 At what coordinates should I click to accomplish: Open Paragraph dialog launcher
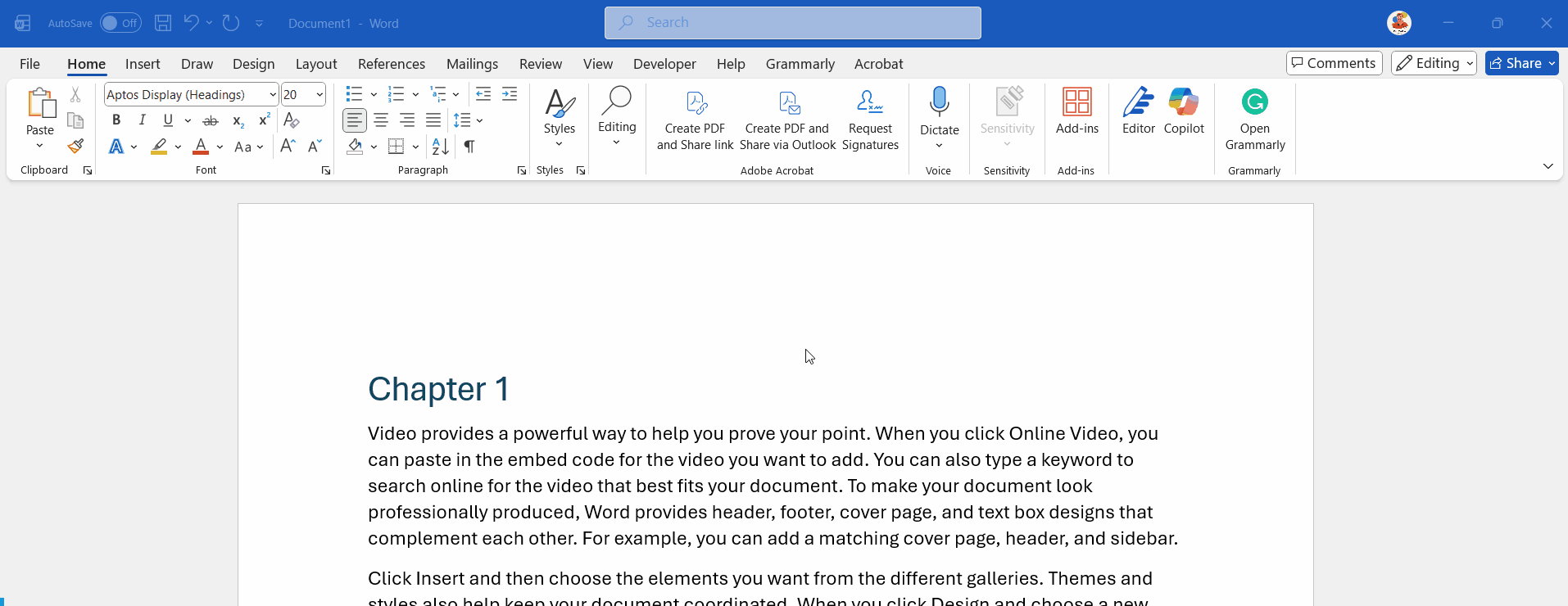coord(522,170)
